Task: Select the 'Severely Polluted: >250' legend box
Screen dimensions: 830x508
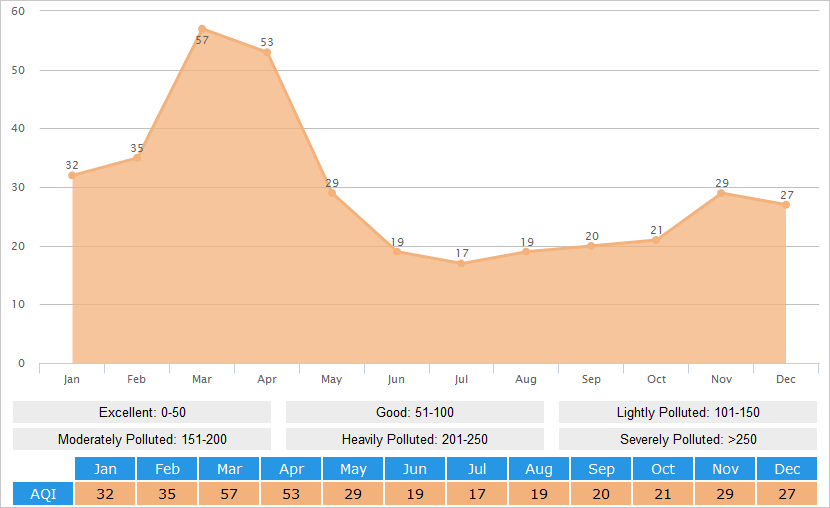Action: 688,439
